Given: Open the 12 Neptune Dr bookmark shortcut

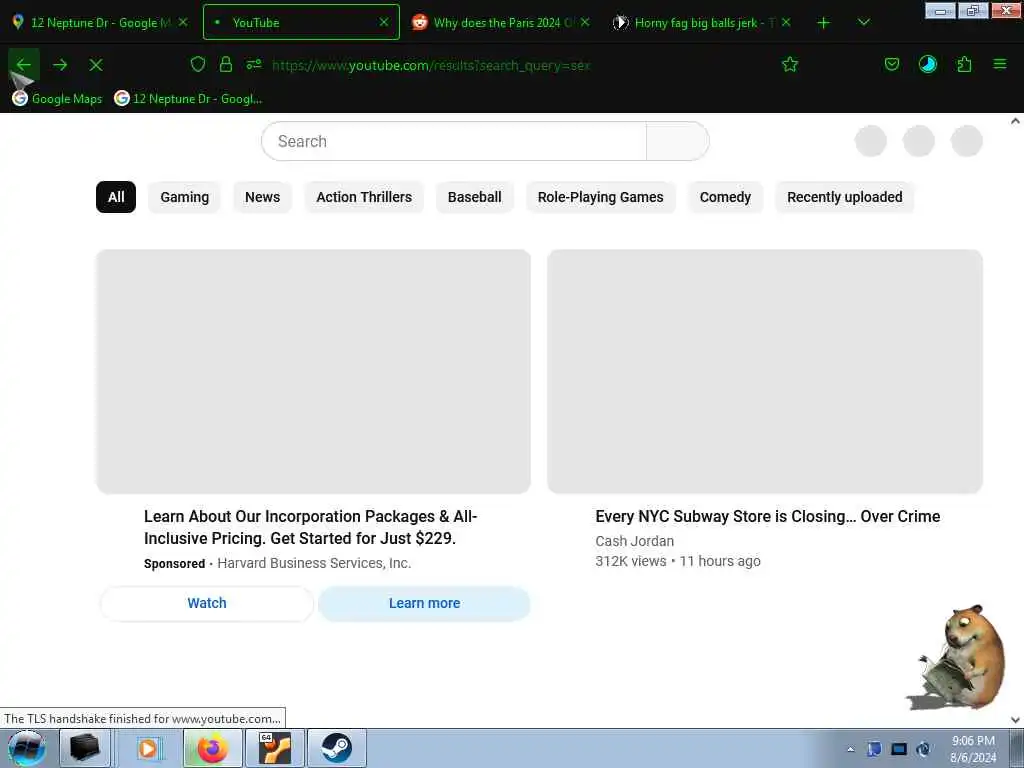Looking at the screenshot, I should pos(188,99).
